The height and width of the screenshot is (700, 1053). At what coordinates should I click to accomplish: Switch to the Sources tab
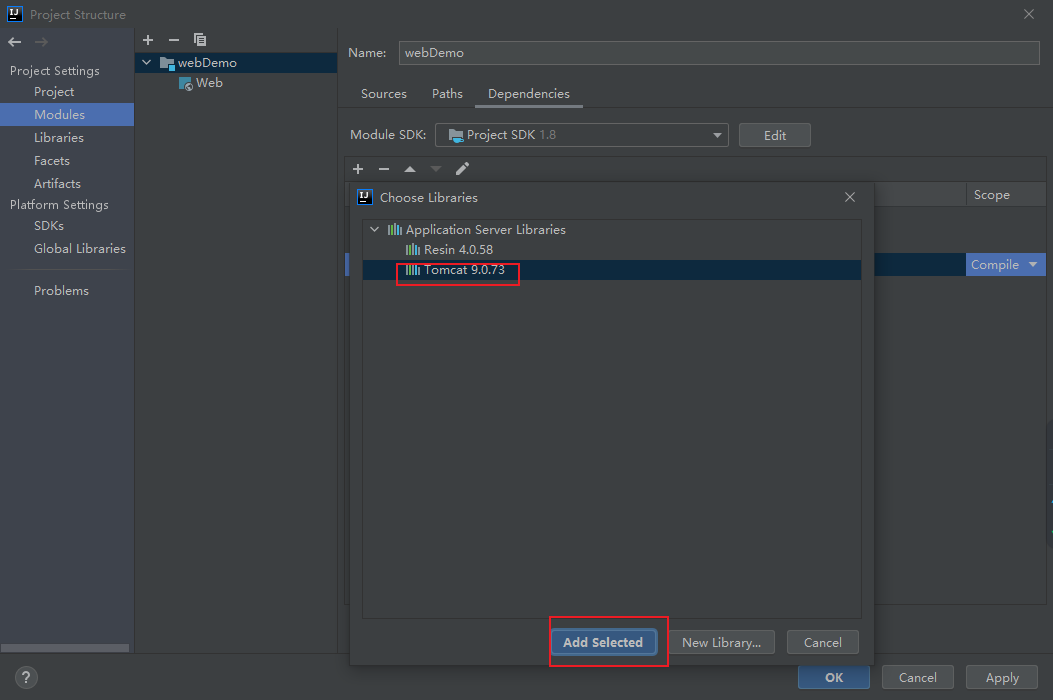383,94
